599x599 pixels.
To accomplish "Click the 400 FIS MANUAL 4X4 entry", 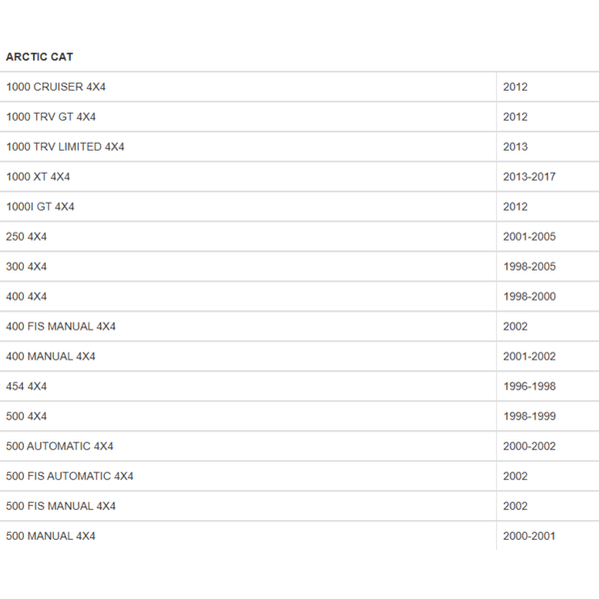I will [60, 326].
